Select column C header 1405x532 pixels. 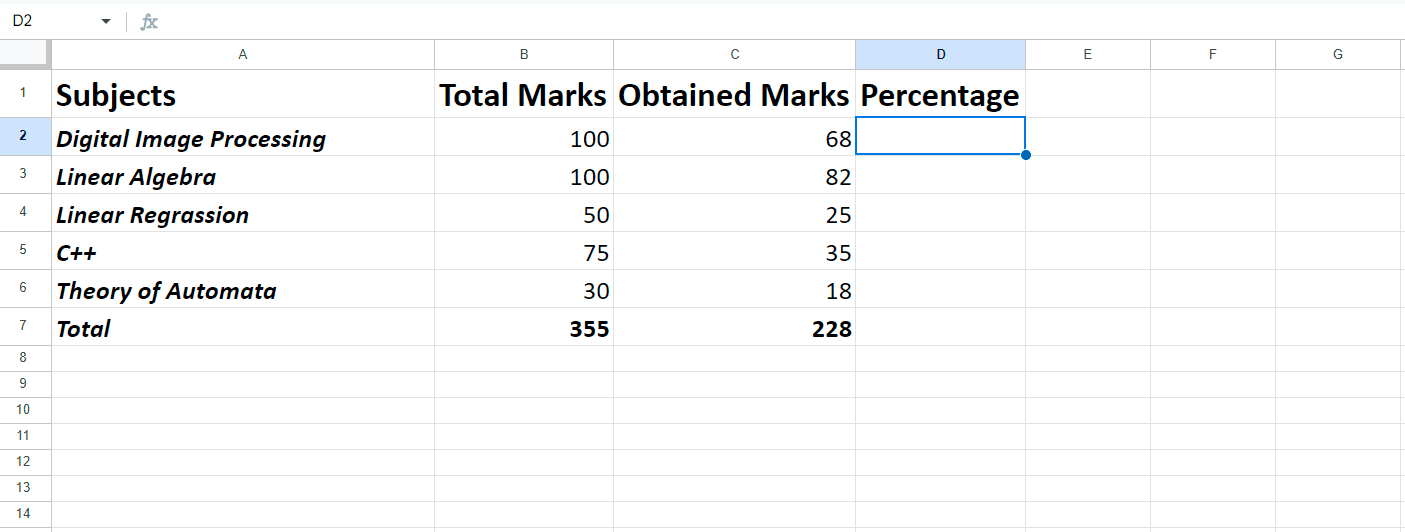click(735, 55)
